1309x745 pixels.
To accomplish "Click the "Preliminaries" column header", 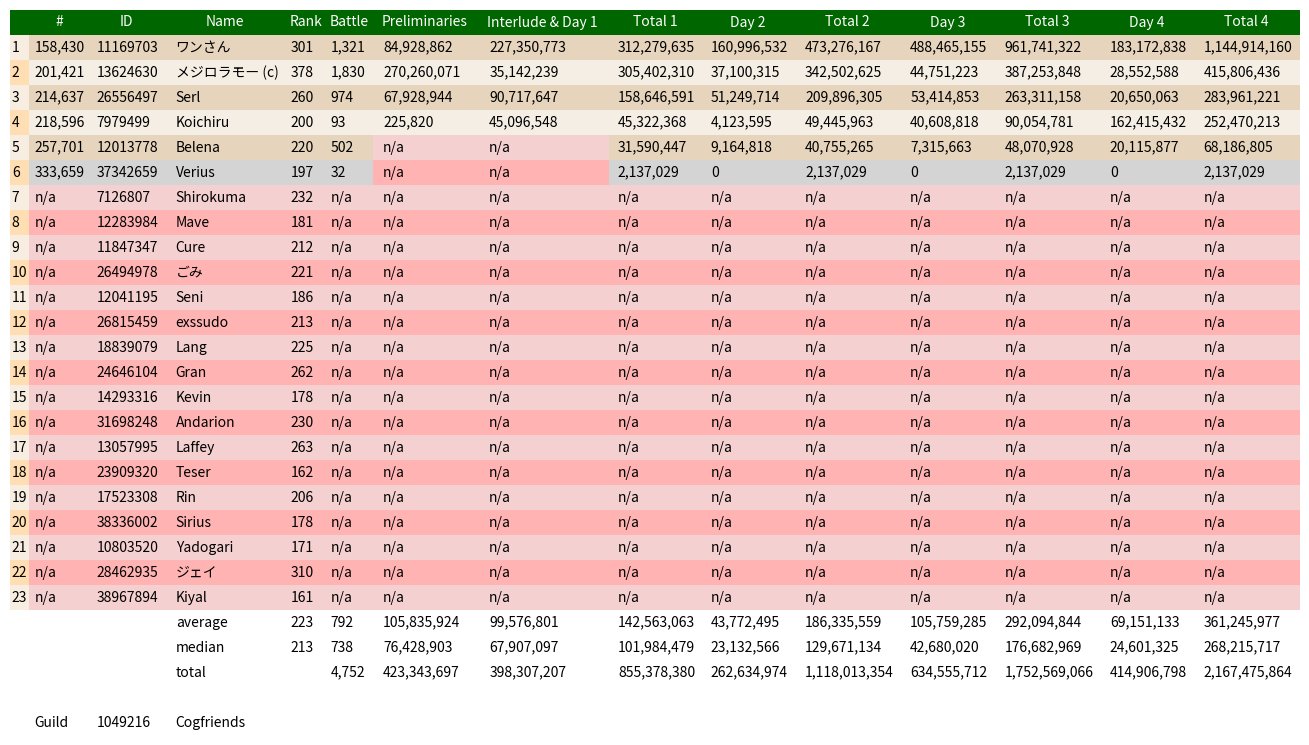I will click(x=424, y=21).
